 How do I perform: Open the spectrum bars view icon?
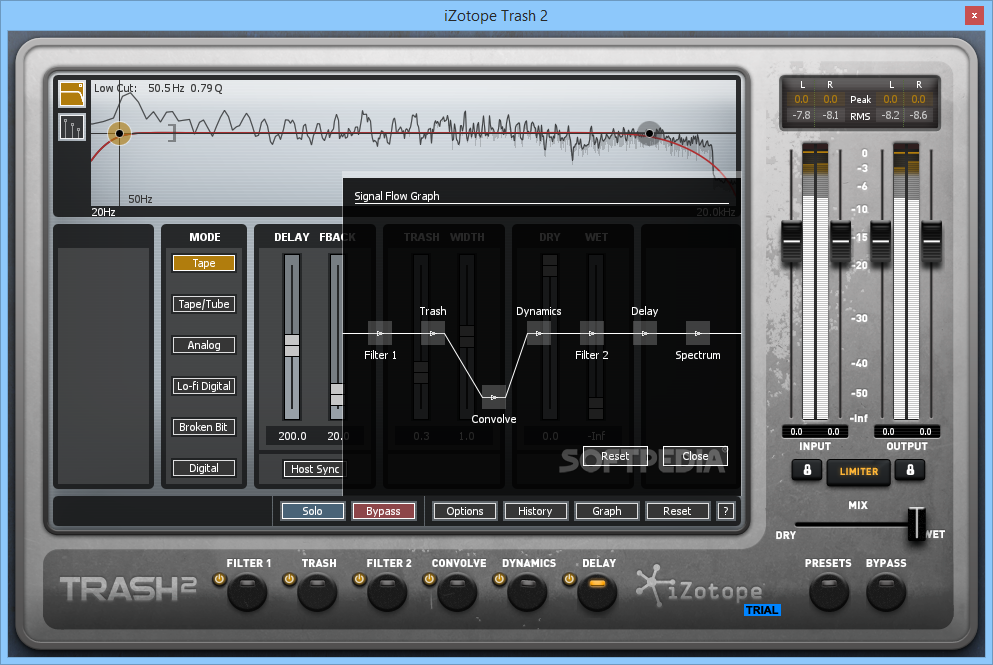(72, 127)
